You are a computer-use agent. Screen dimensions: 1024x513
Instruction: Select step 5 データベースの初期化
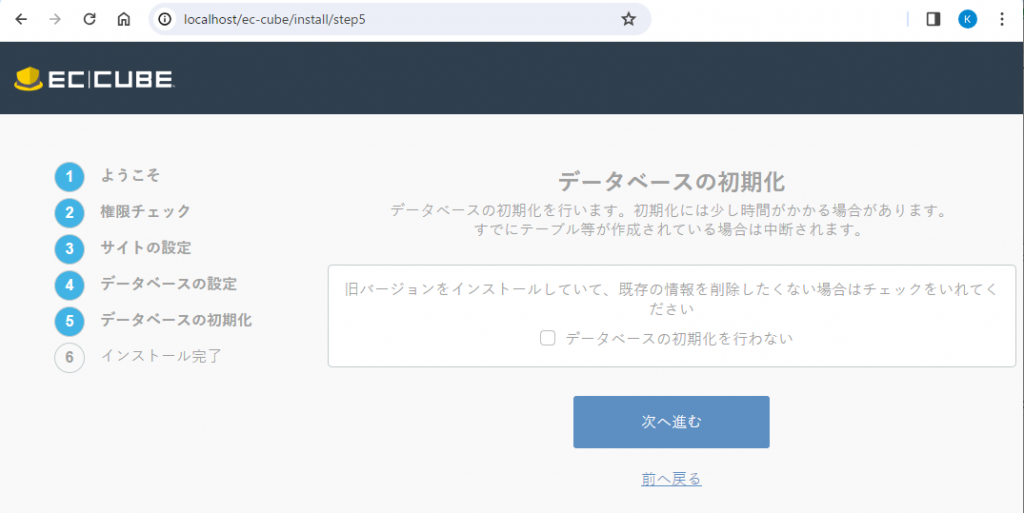[176, 320]
